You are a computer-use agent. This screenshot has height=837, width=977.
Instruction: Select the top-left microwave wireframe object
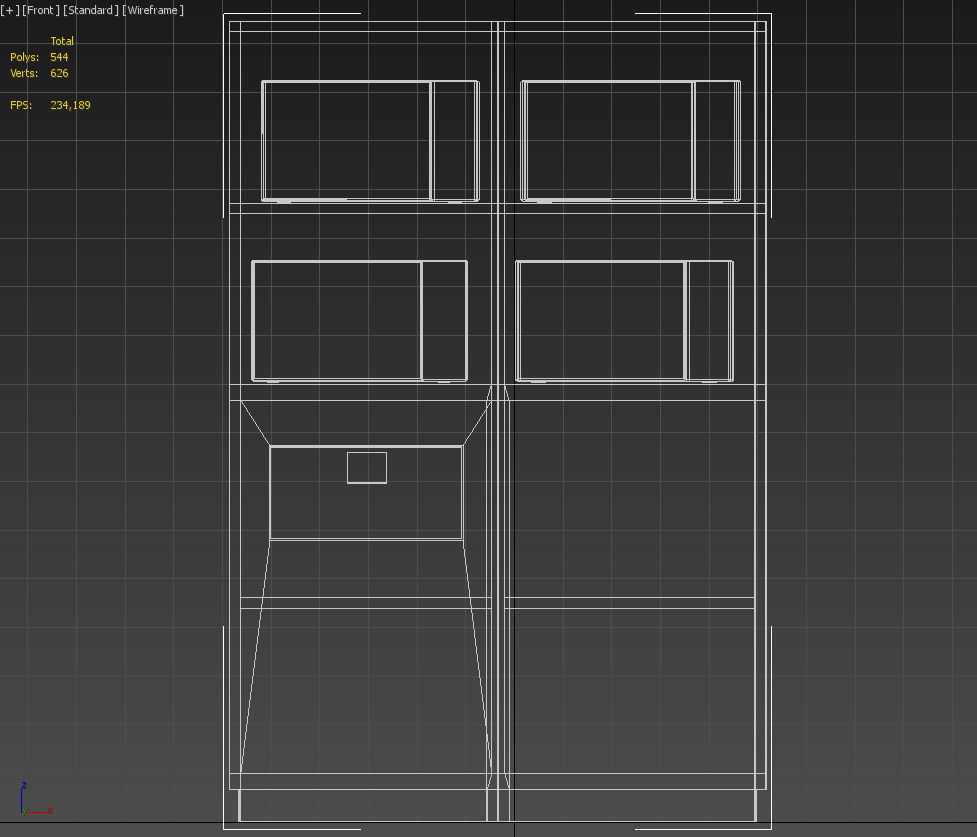(x=370, y=141)
